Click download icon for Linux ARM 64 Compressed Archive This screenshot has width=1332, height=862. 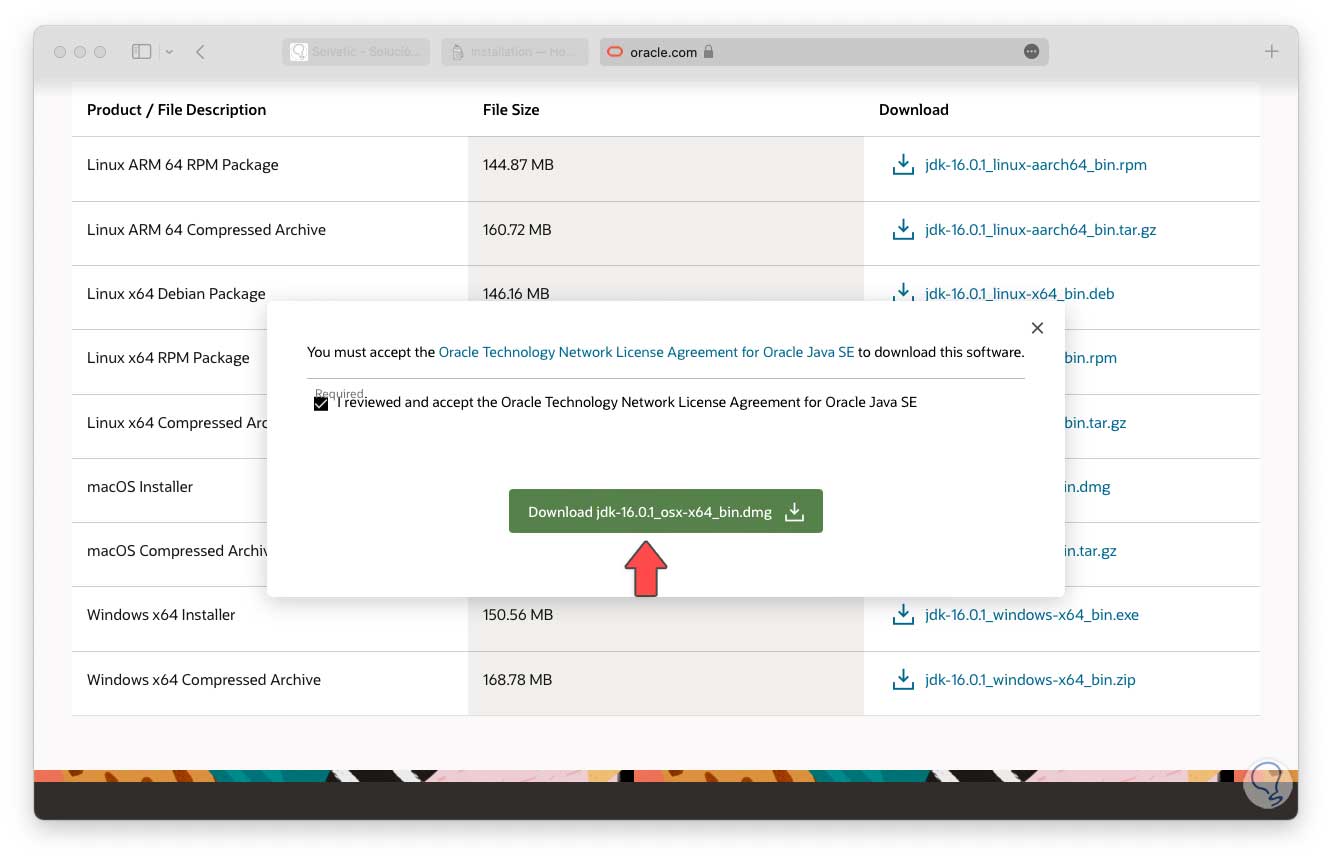click(x=903, y=230)
